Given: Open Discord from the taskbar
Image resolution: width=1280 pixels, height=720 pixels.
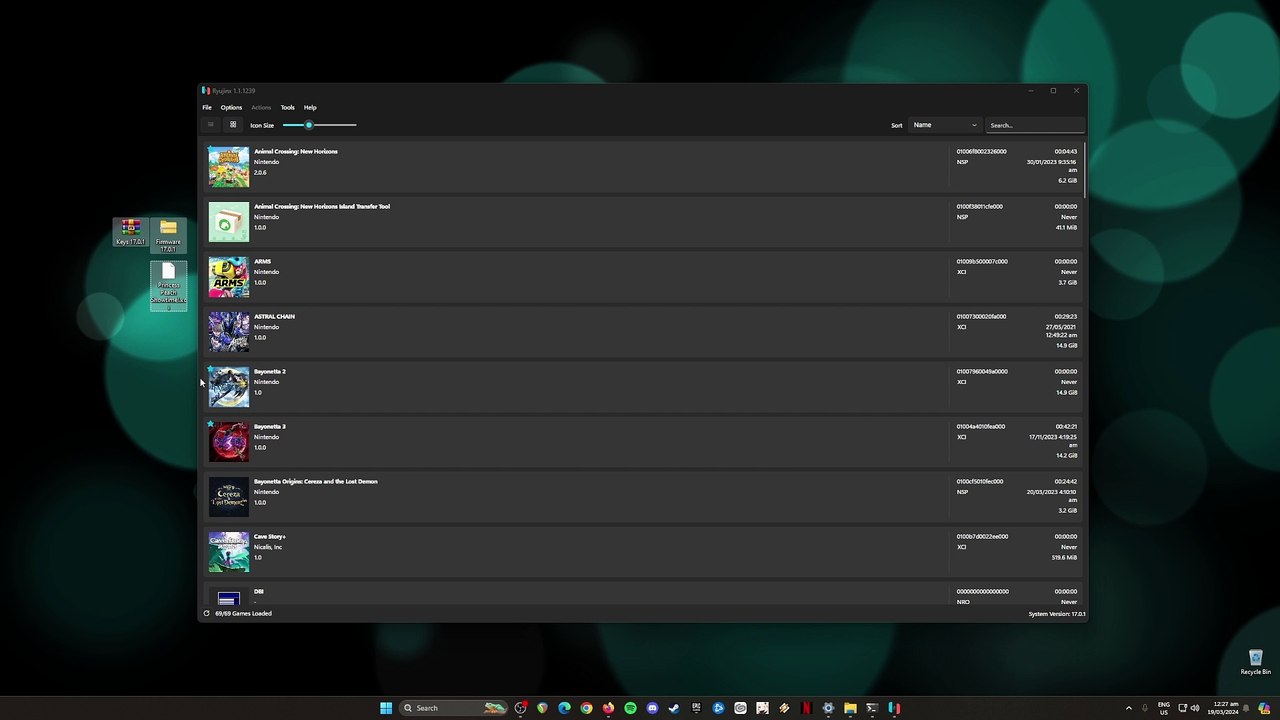Looking at the screenshot, I should [652, 708].
